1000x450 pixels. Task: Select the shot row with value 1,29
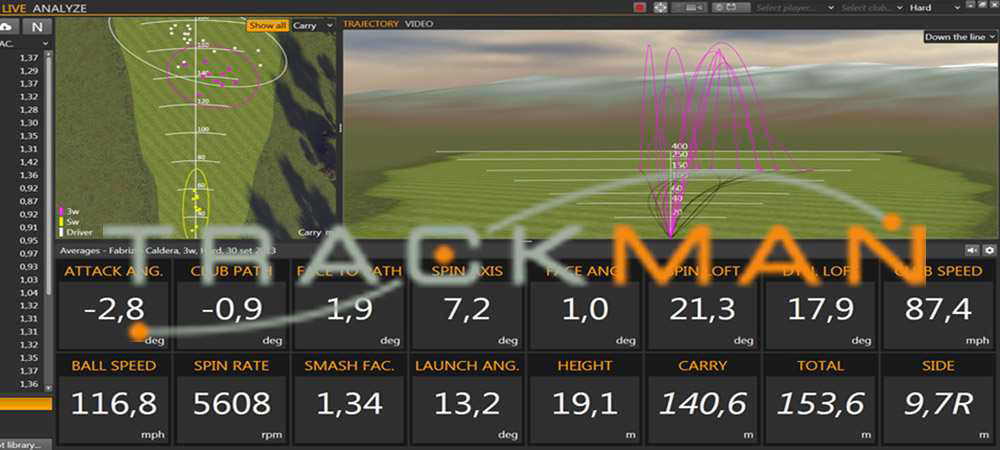point(23,70)
